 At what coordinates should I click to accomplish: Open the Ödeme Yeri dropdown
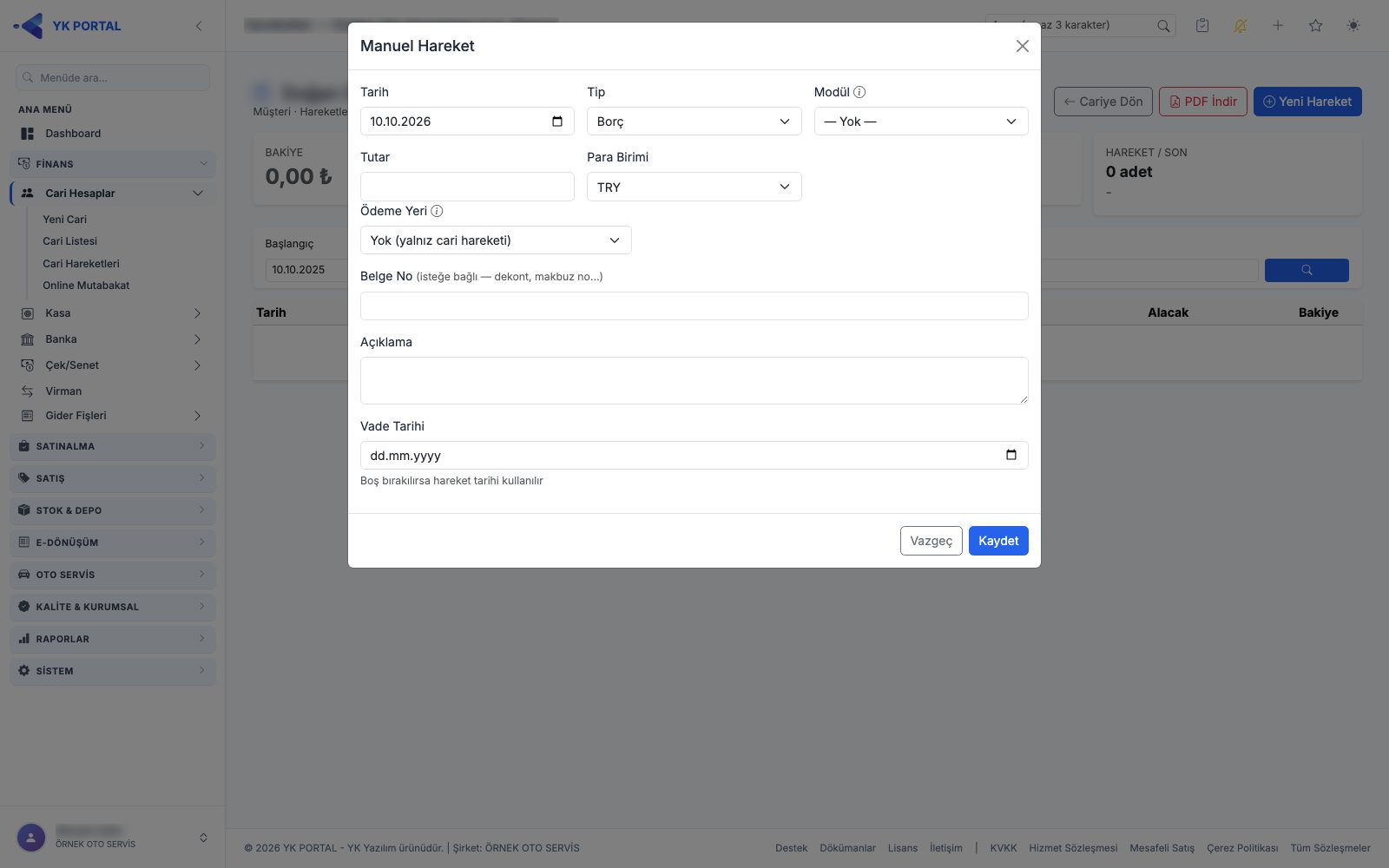point(496,240)
